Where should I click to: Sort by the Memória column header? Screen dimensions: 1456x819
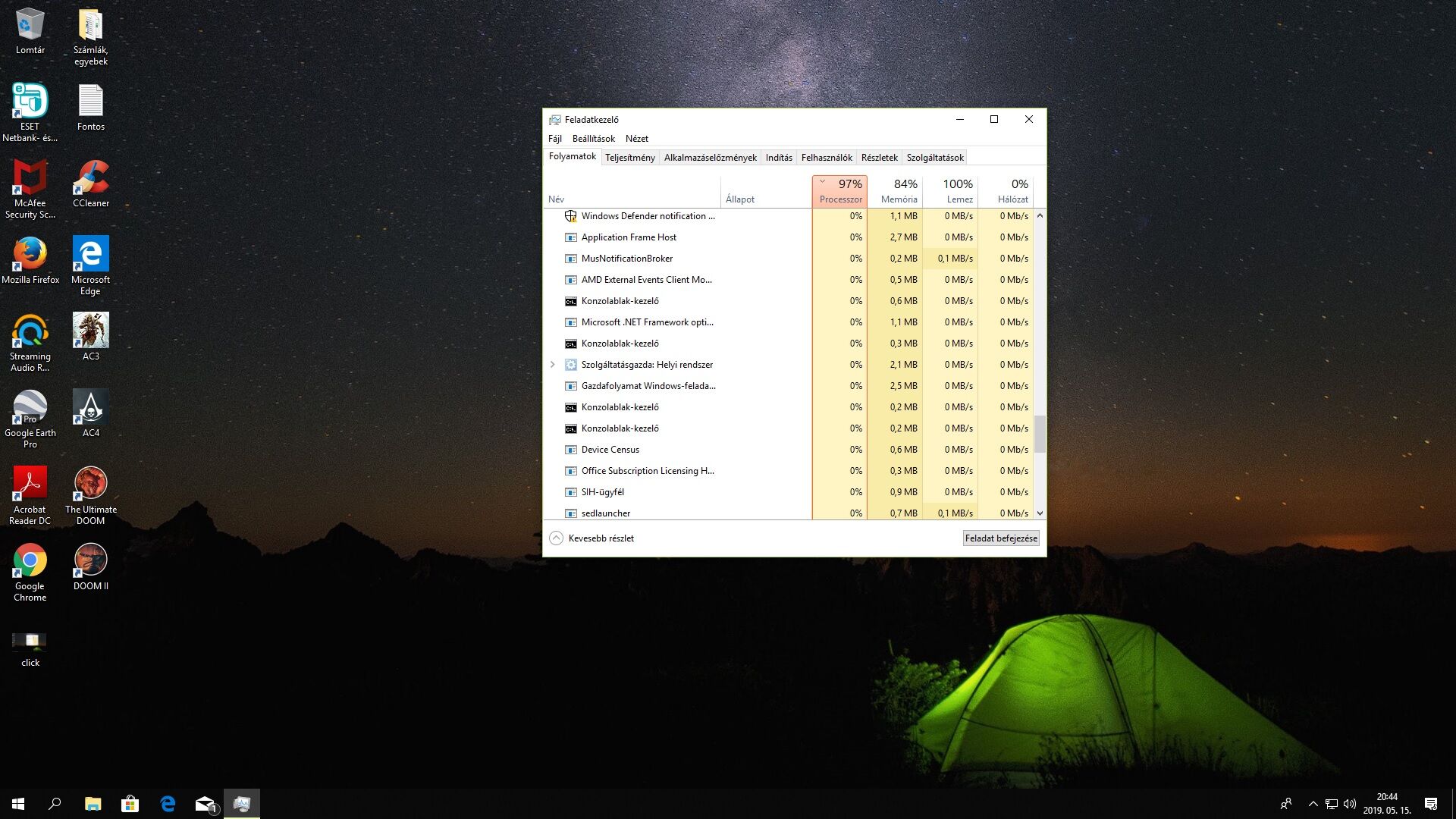(x=899, y=191)
